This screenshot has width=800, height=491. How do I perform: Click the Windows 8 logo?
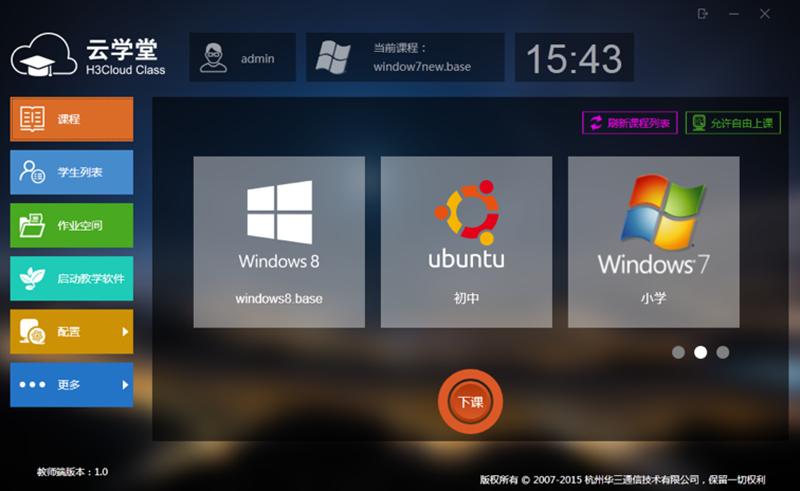point(280,212)
